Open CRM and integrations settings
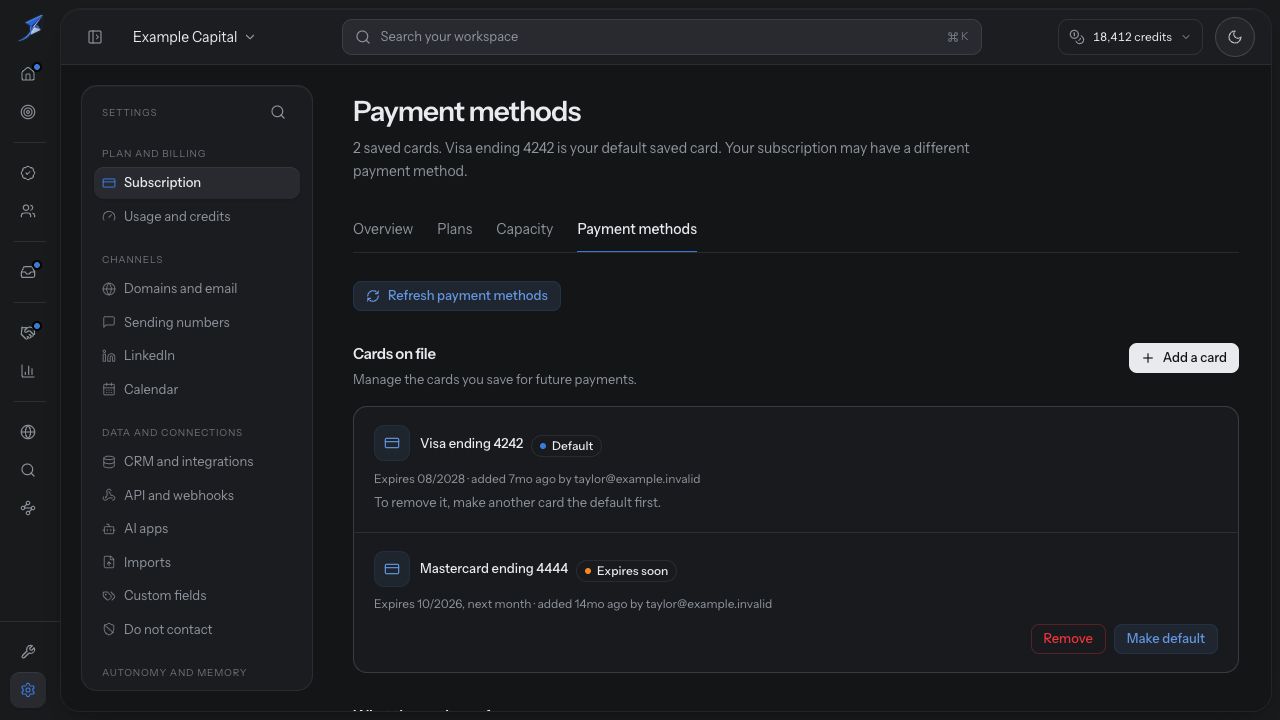1280x720 pixels. (x=197, y=462)
